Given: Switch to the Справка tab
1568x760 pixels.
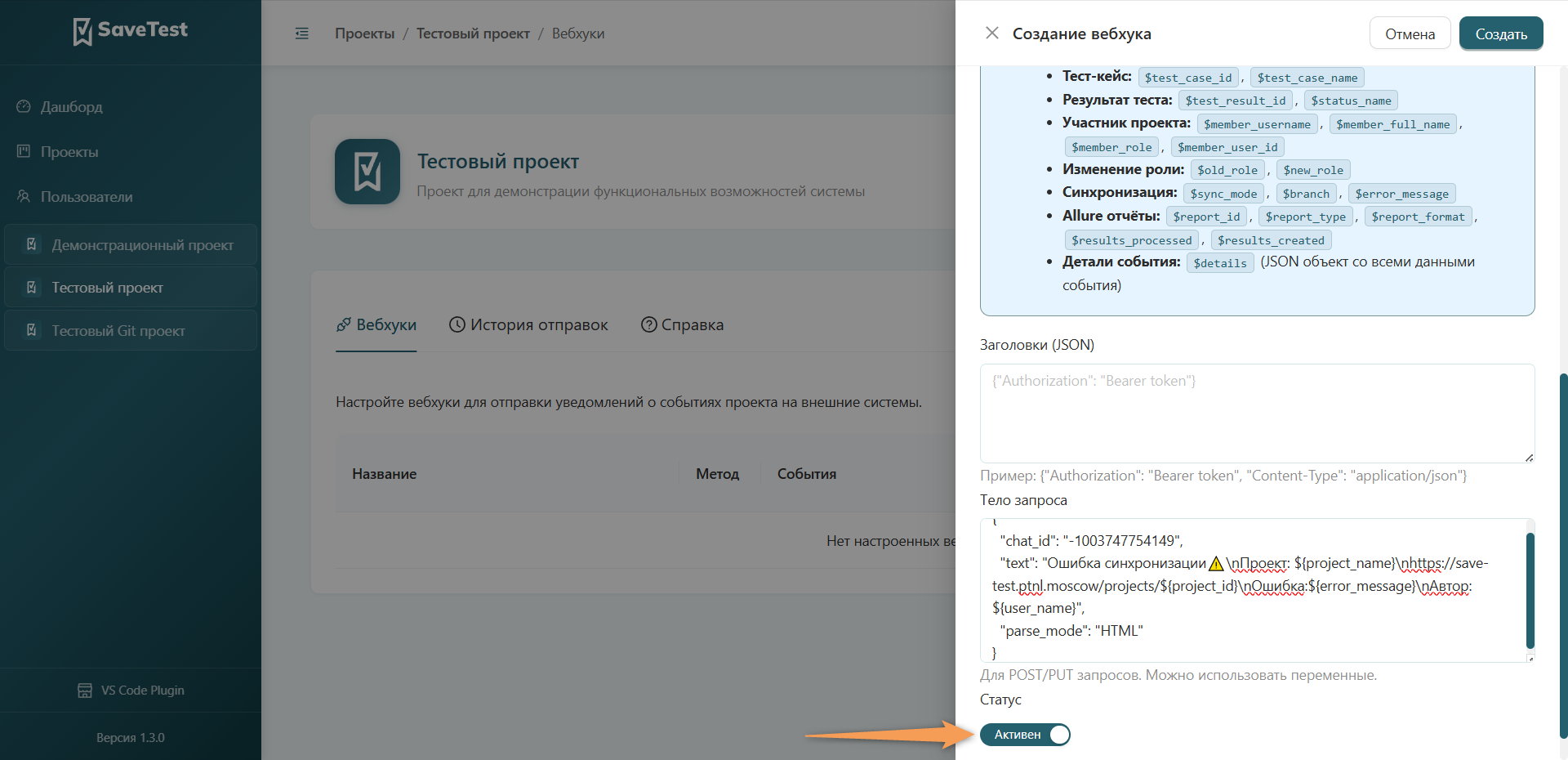Looking at the screenshot, I should tap(682, 324).
